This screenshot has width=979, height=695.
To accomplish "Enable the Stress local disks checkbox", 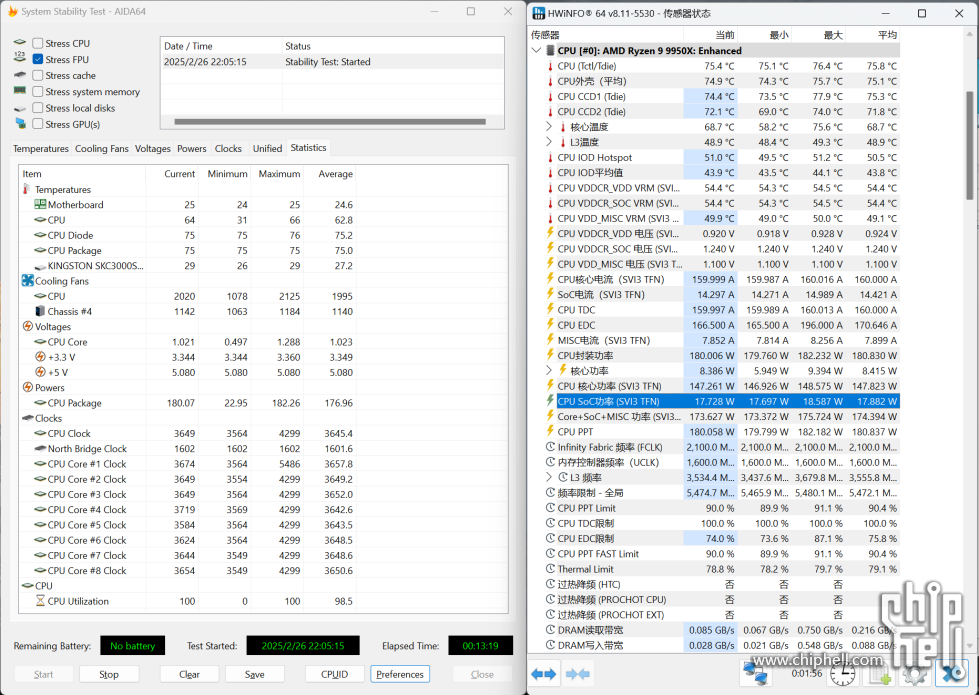I will click(38, 108).
